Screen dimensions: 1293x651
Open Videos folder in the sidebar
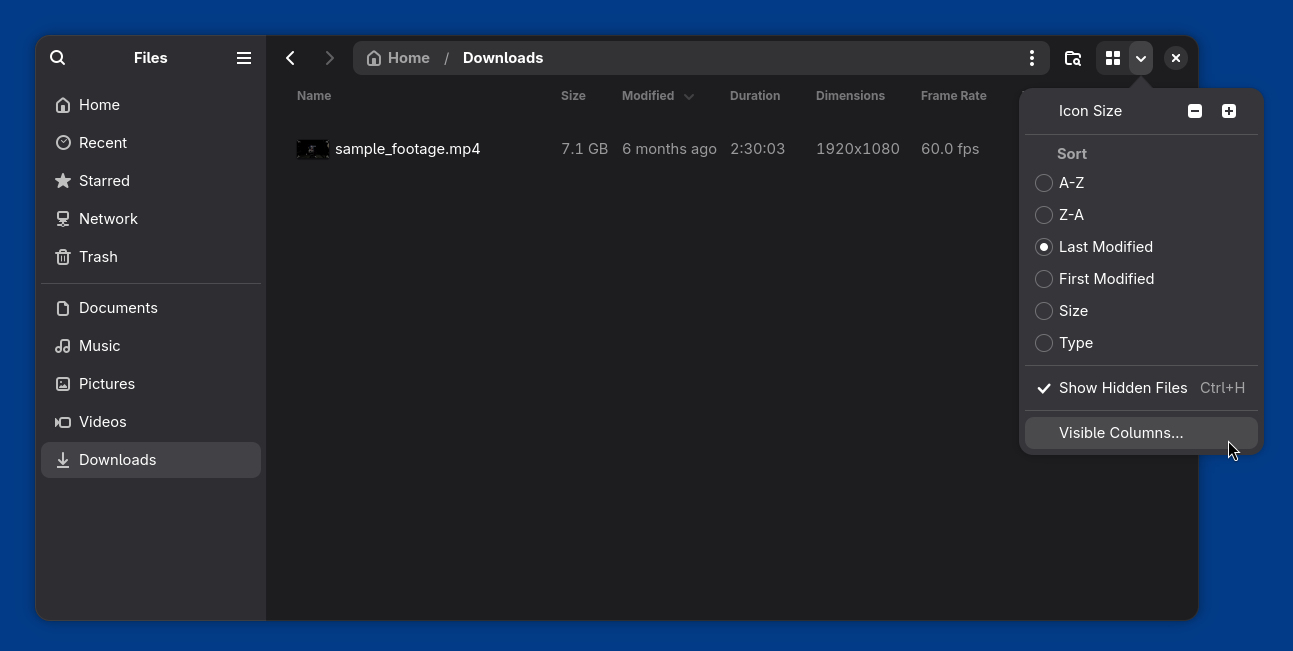(102, 422)
